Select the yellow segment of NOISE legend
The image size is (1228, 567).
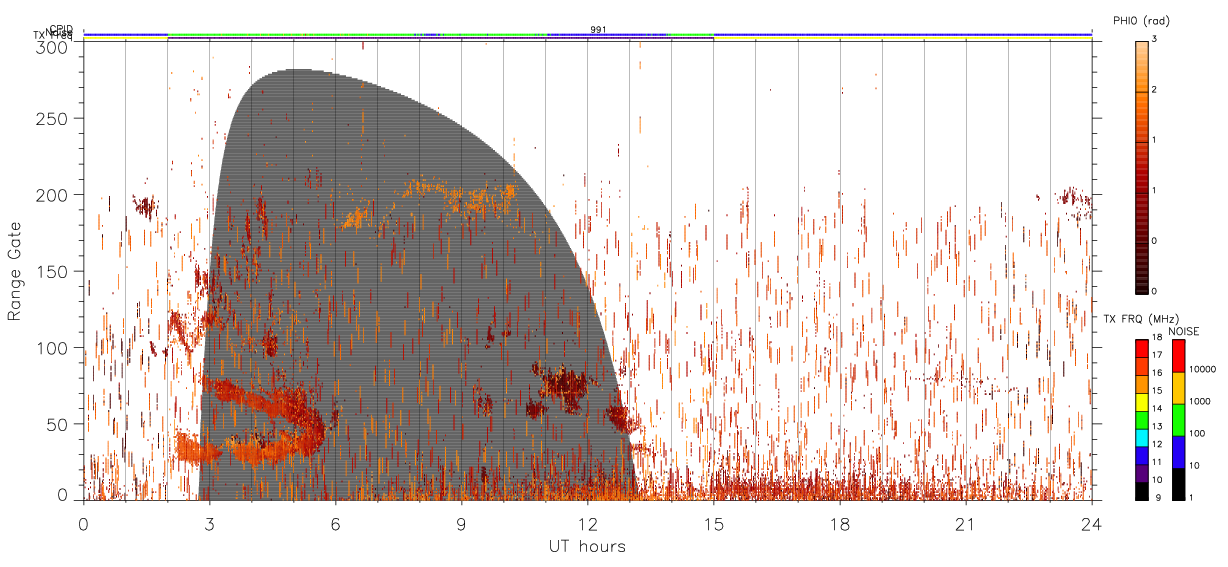coord(1178,388)
